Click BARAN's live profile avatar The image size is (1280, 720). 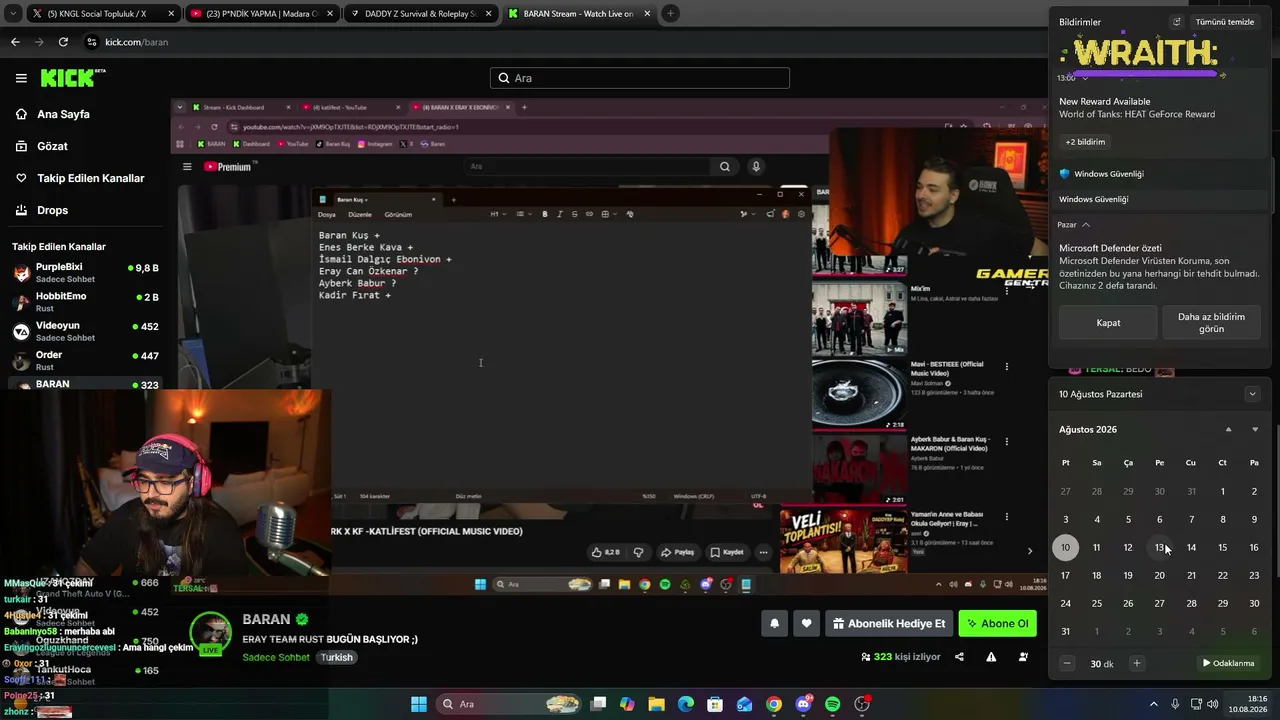click(211, 634)
